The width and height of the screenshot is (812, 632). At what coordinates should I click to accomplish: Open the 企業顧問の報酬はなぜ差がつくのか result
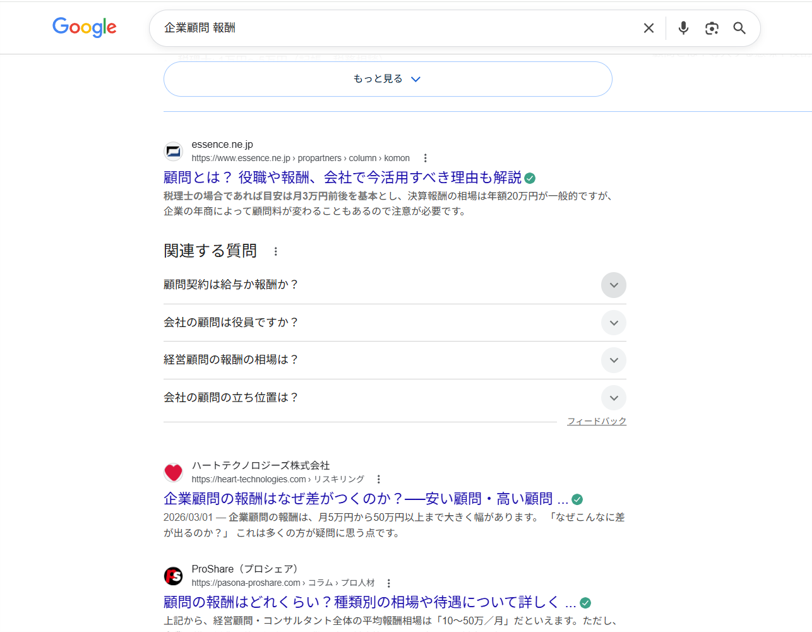pos(365,498)
